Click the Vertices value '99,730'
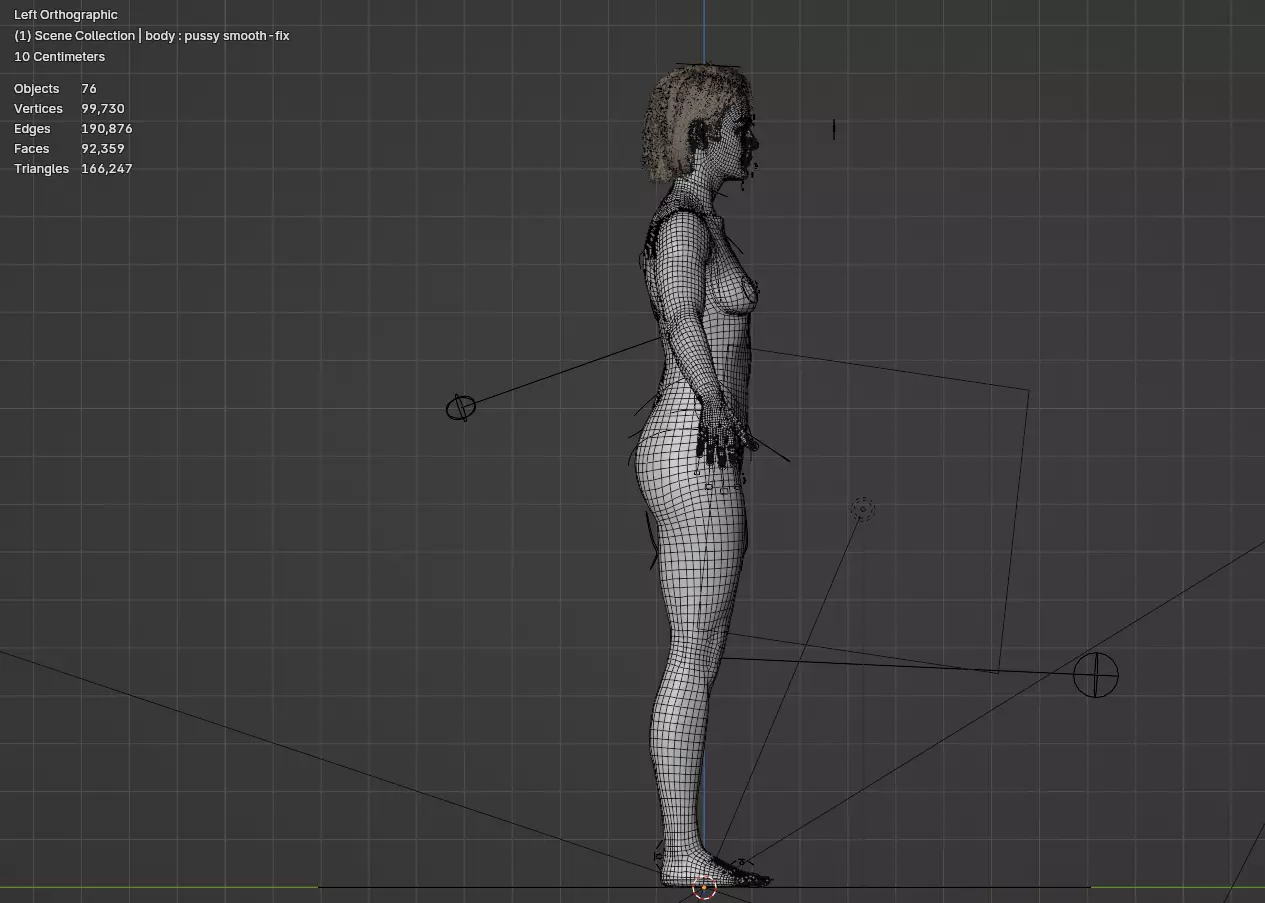1265x903 pixels. click(103, 109)
